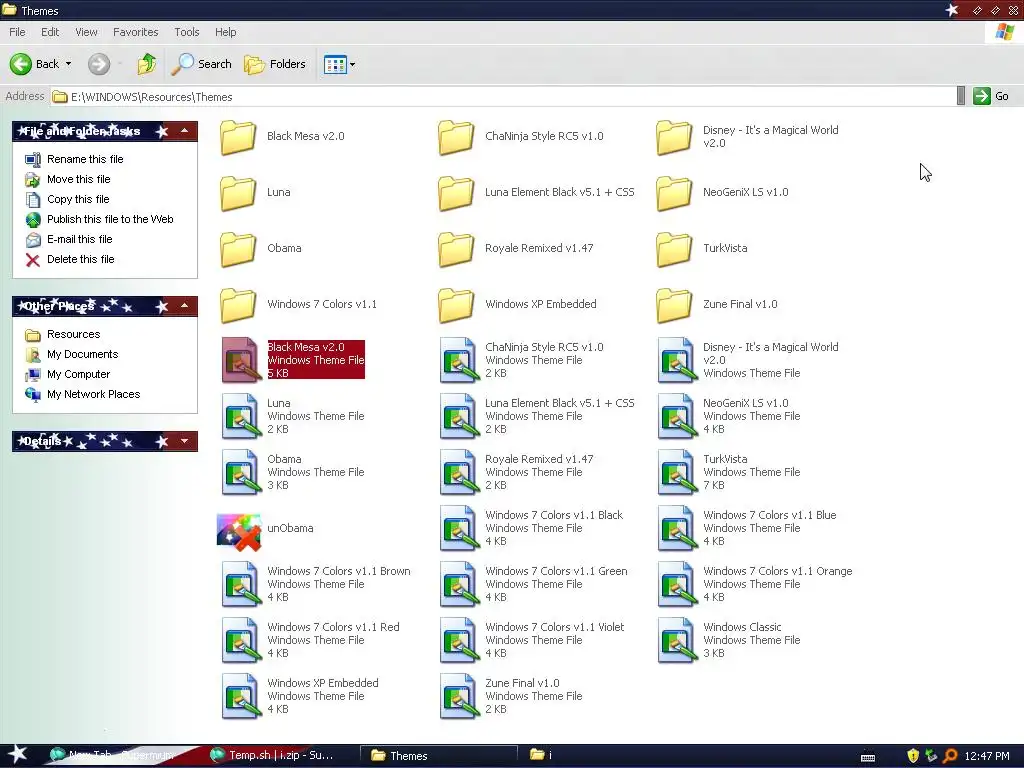Go up one folder level
This screenshot has height=768, width=1024.
coord(146,64)
